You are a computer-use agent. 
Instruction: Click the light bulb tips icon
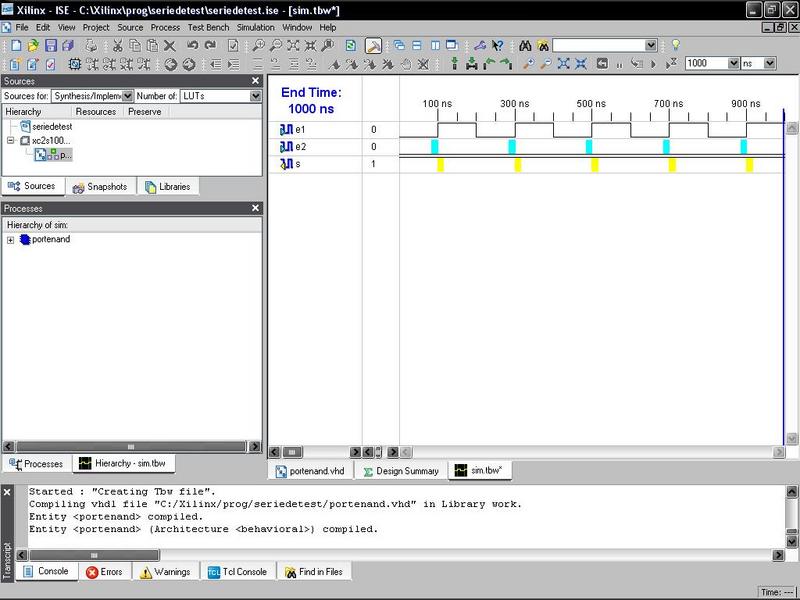tap(676, 45)
